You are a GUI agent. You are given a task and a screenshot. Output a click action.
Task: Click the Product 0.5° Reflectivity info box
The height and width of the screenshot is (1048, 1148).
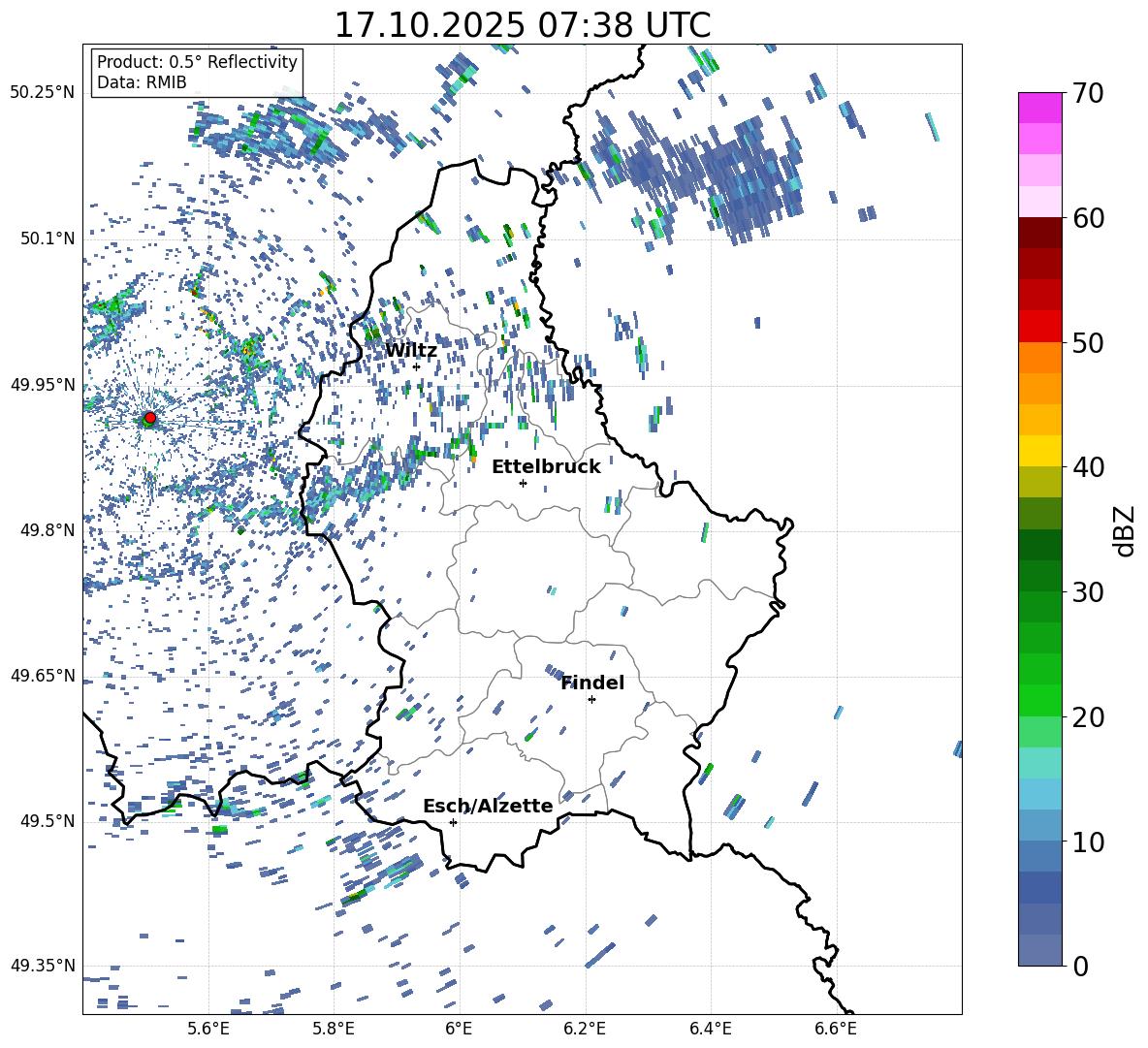[197, 73]
